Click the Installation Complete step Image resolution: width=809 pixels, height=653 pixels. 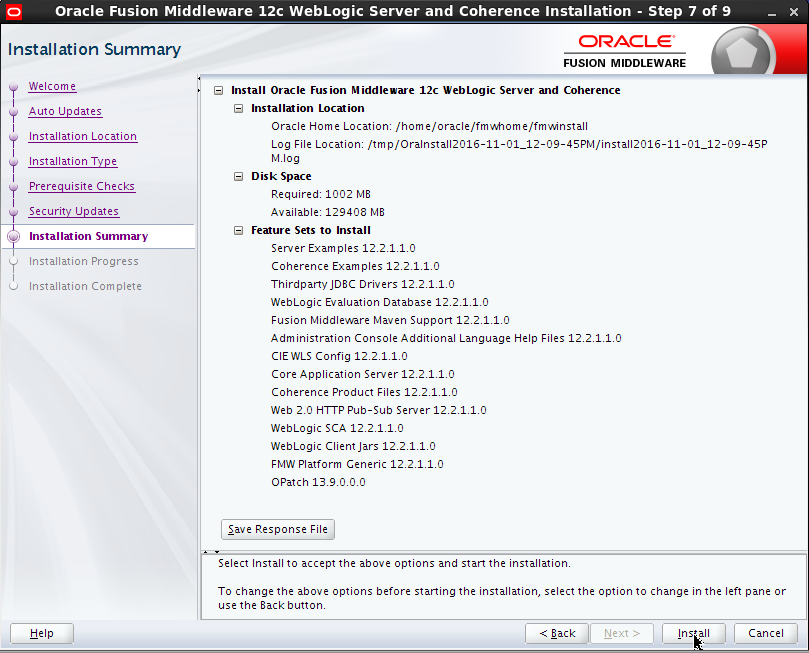85,286
